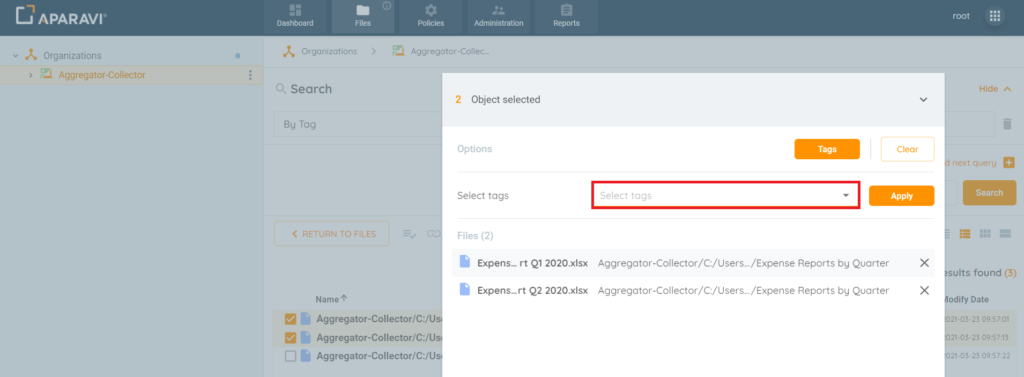Expand the Aggregator-Collector tree node

[30, 75]
